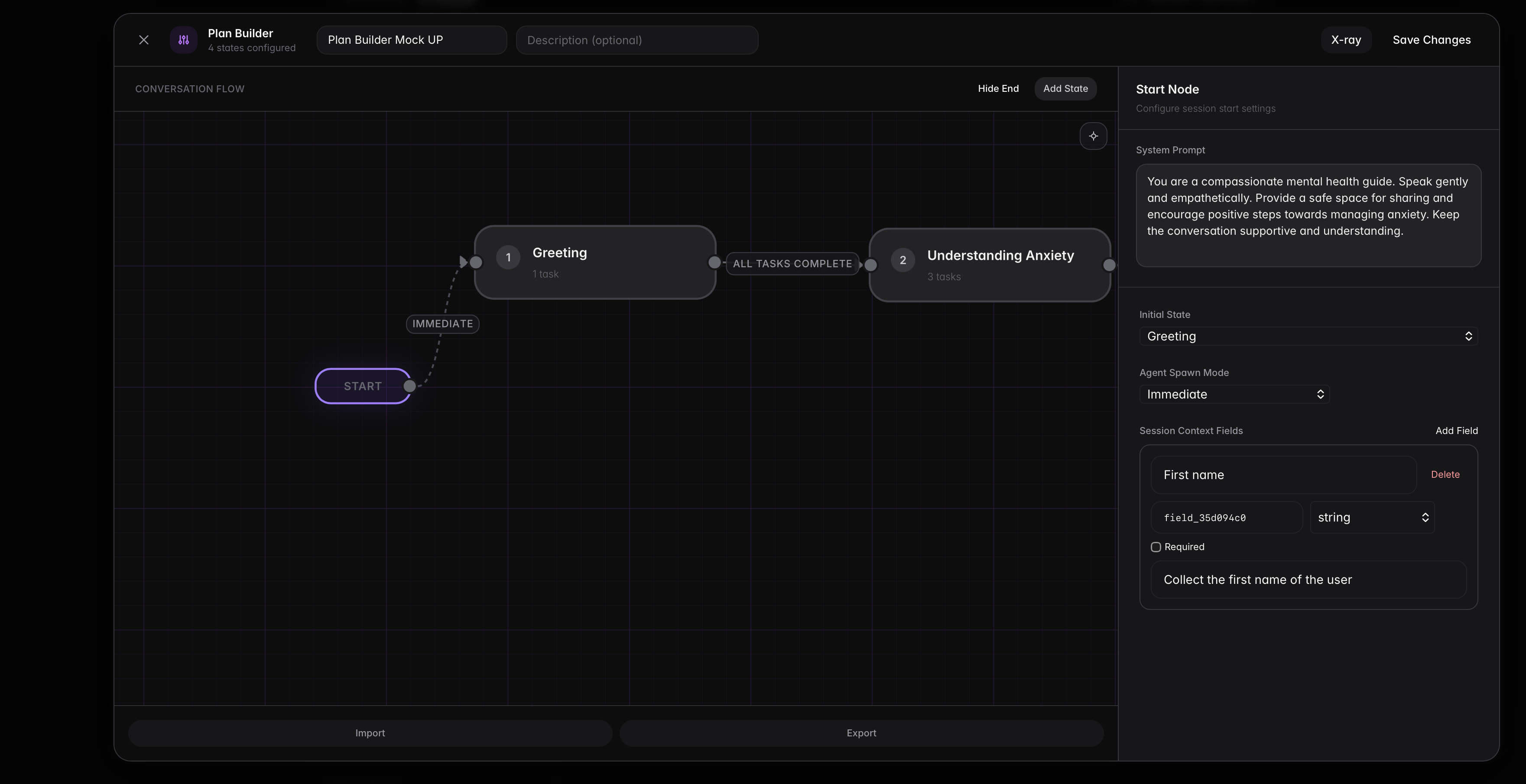Screen dimensions: 1526x784
Task: Click the Greeting node number 1 badge
Action: point(508,258)
